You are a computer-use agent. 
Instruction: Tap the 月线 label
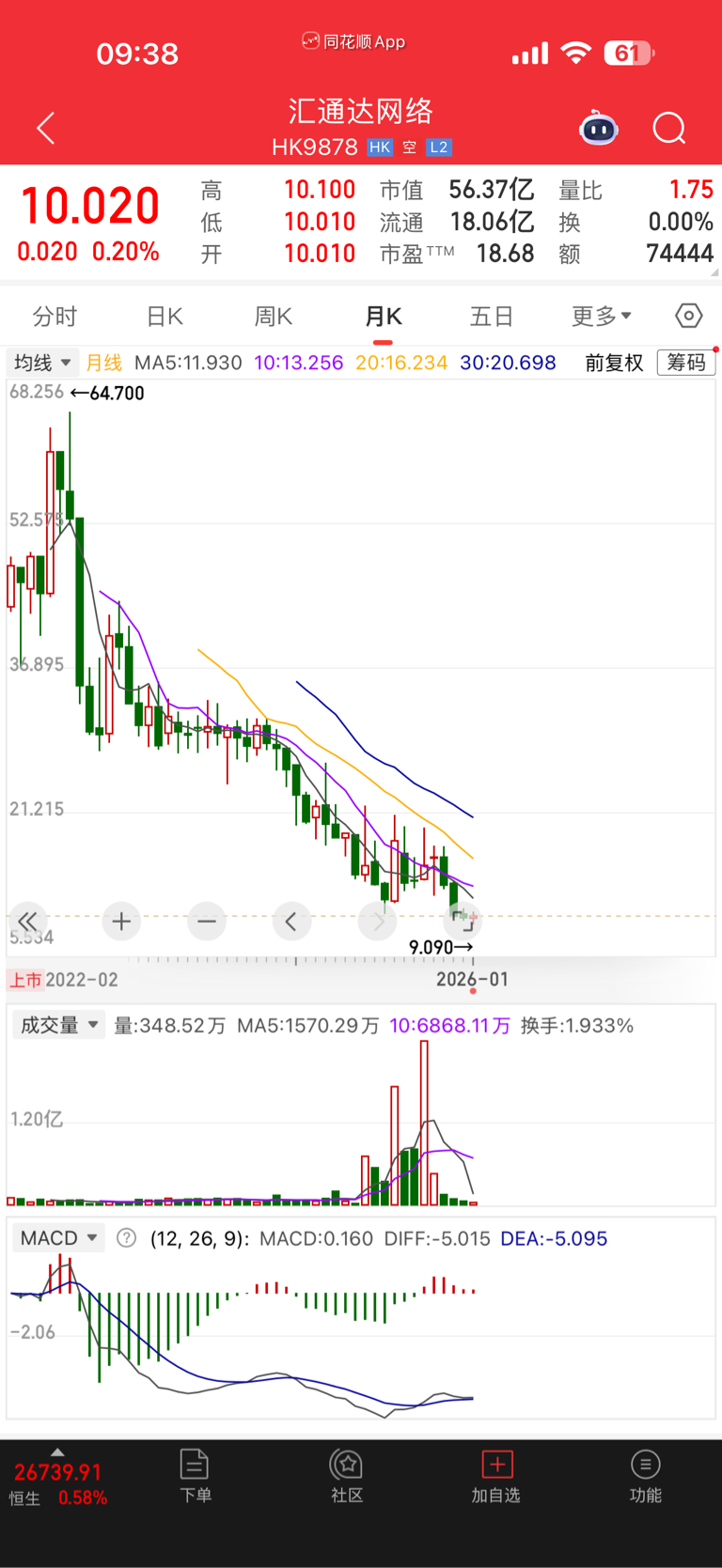pyautogui.click(x=104, y=363)
